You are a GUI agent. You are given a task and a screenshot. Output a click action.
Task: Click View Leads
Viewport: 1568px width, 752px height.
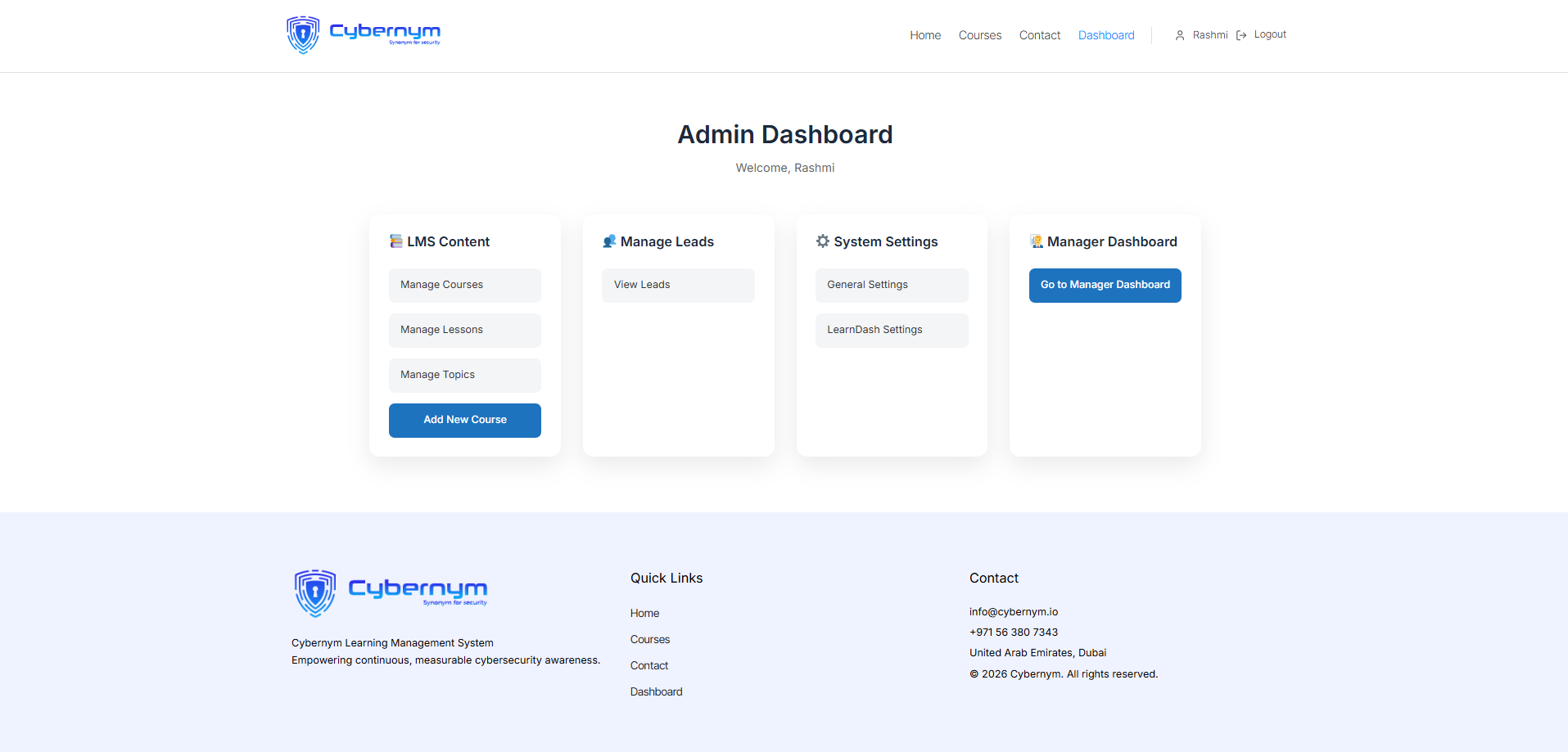678,285
